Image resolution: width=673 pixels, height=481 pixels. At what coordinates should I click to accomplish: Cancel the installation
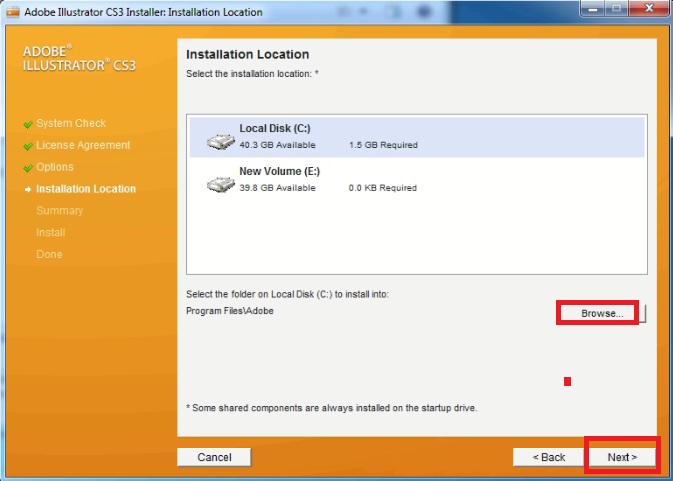(x=214, y=457)
